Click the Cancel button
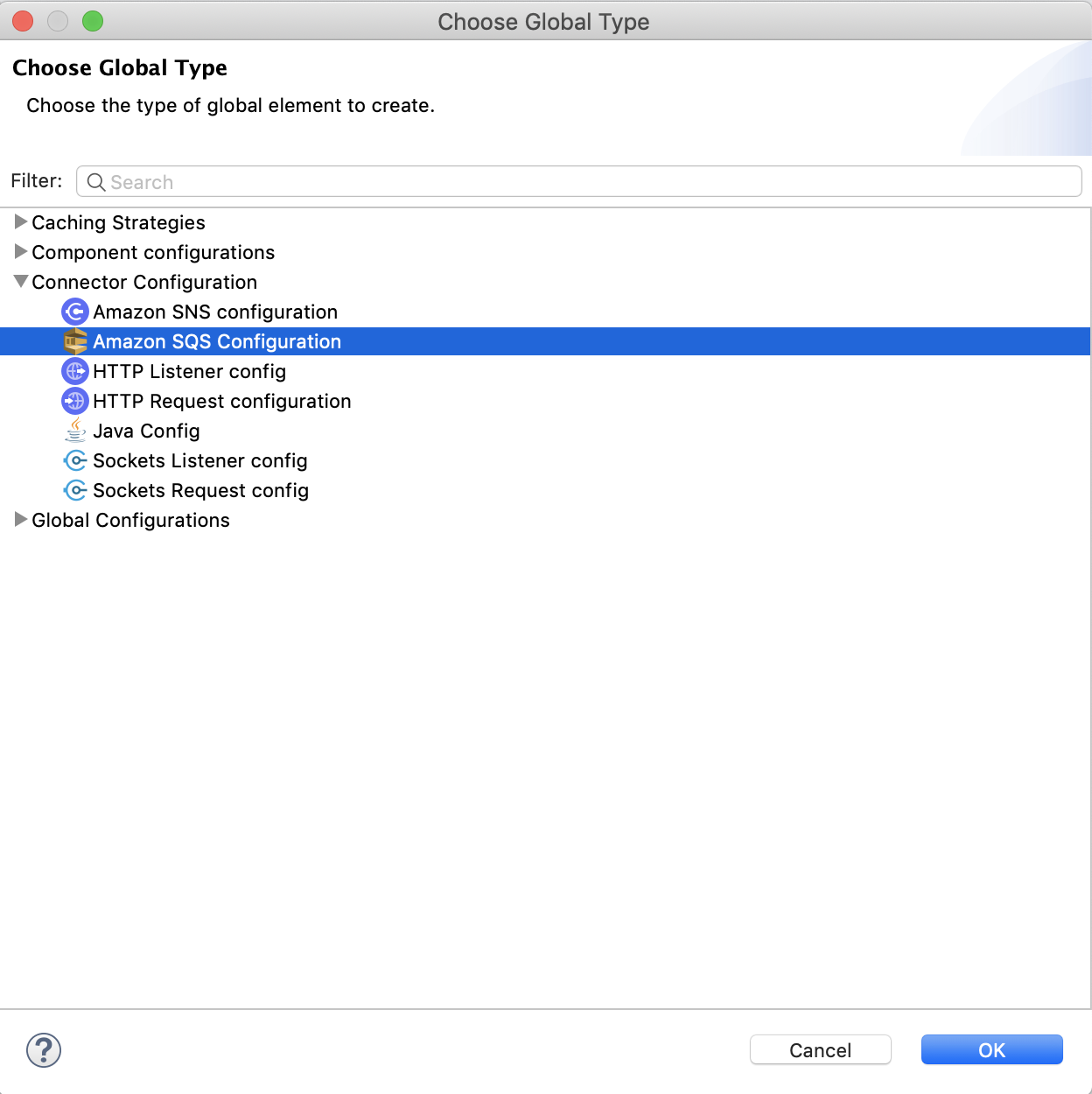Viewport: 1092px width, 1094px height. [820, 1049]
